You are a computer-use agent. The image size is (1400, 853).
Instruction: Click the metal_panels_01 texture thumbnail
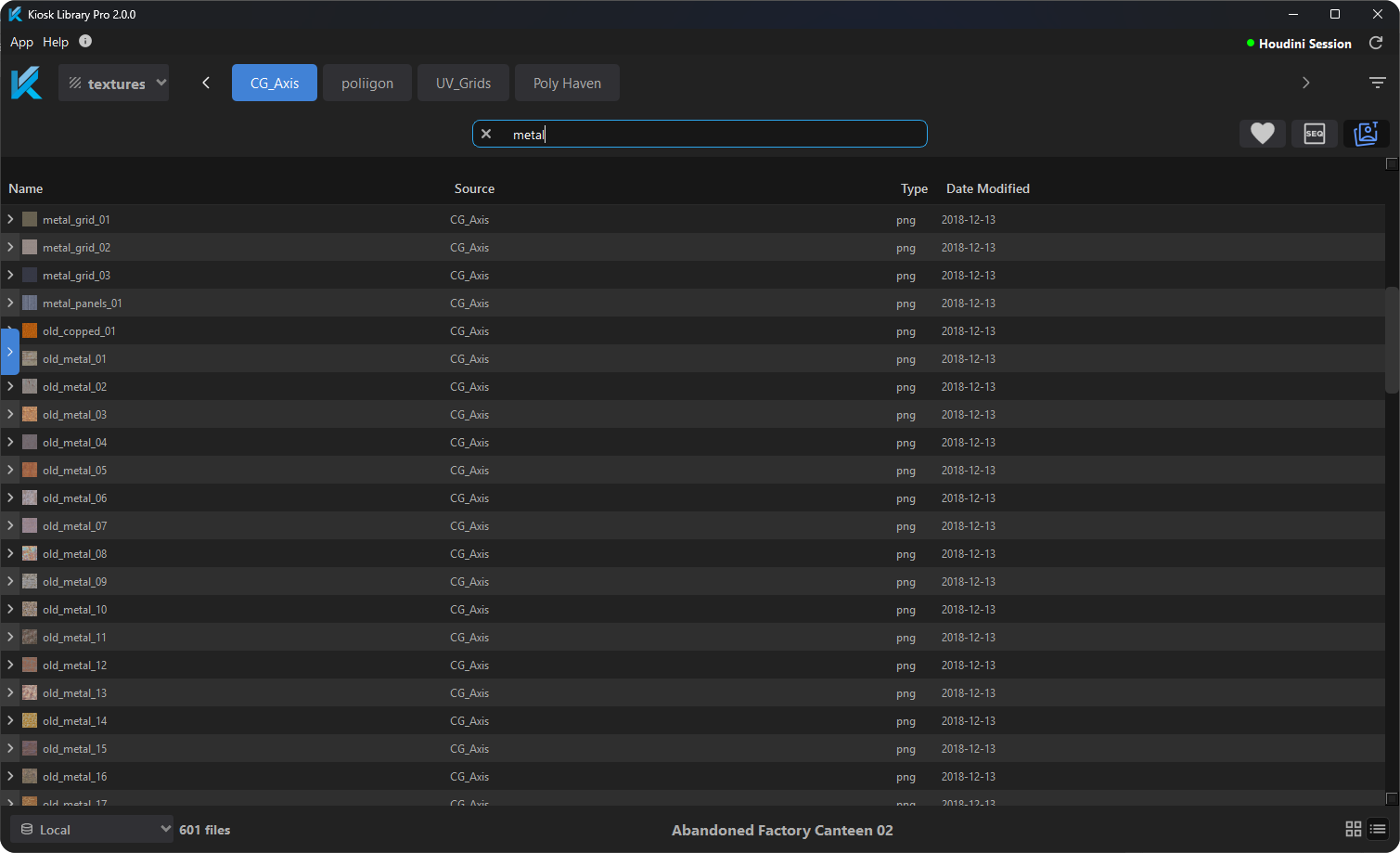[x=29, y=303]
